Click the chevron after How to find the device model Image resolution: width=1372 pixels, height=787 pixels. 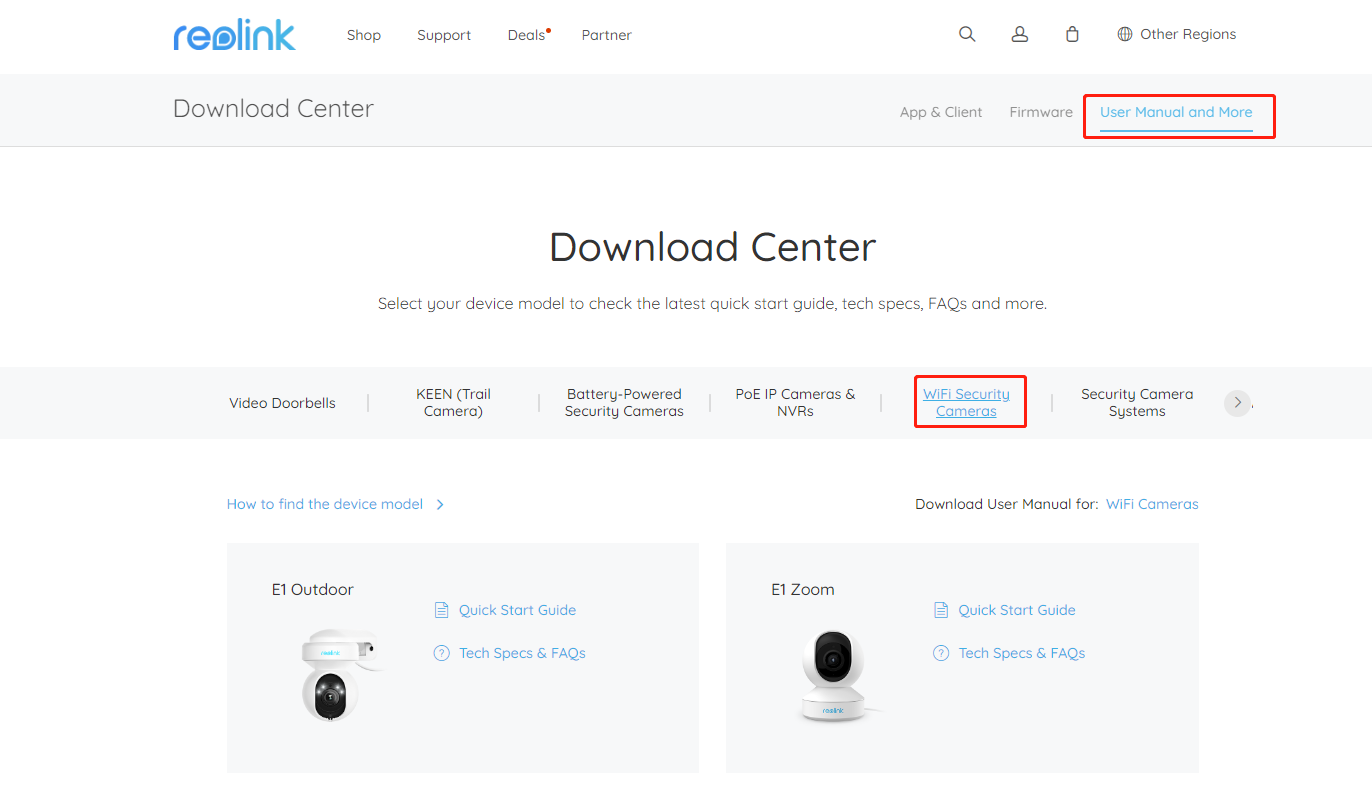tap(440, 505)
